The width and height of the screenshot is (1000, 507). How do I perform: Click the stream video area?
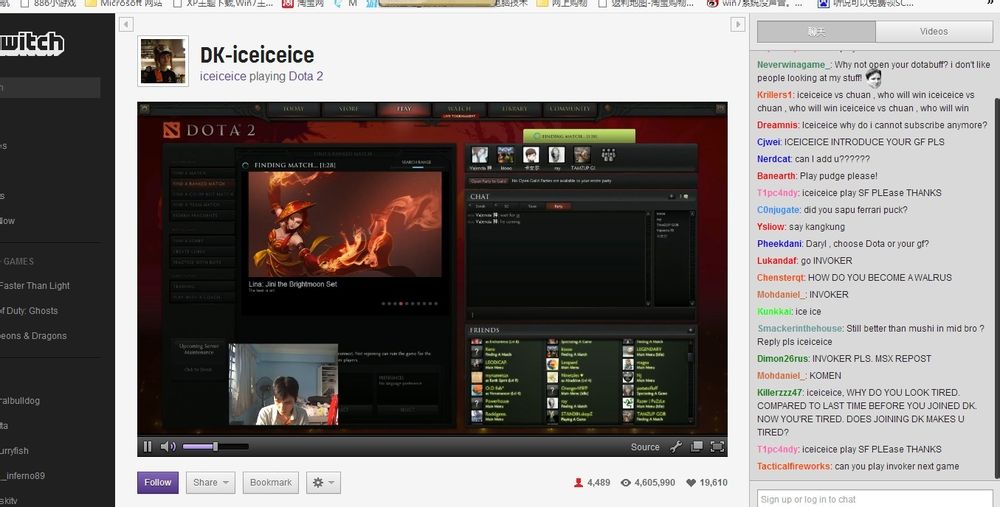[432, 269]
